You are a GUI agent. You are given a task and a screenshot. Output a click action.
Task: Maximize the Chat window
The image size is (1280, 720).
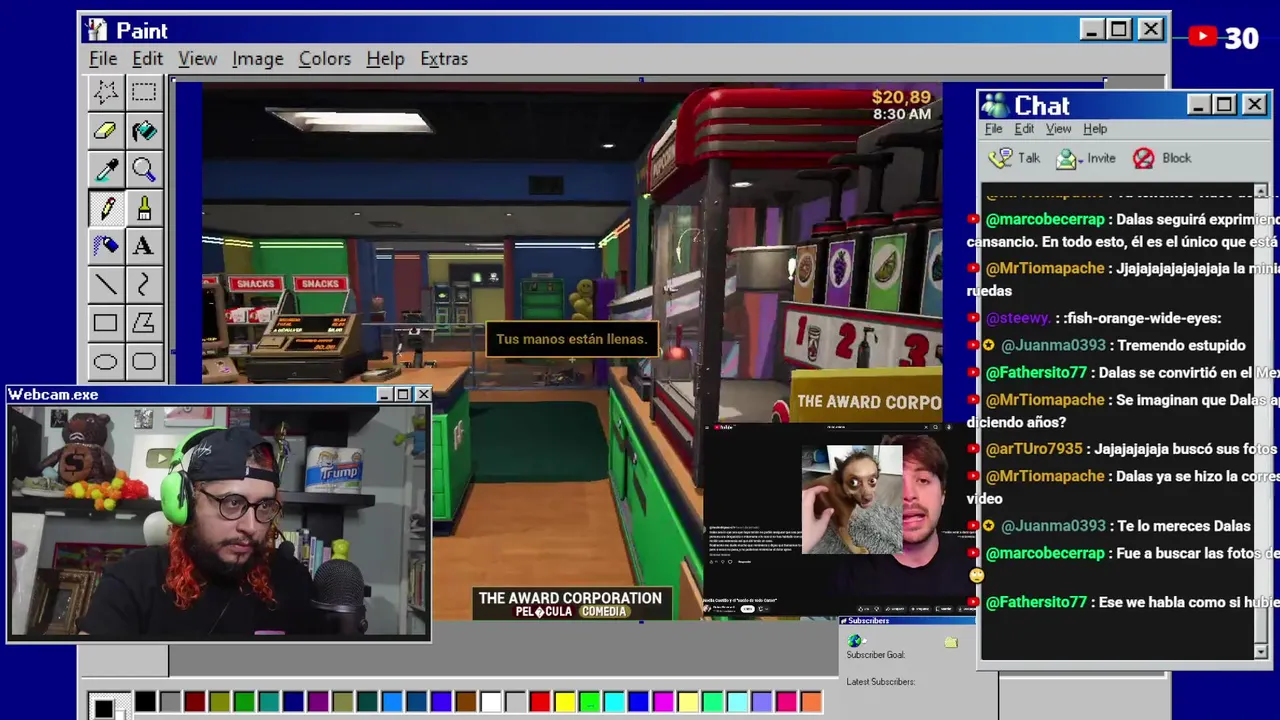[1225, 105]
